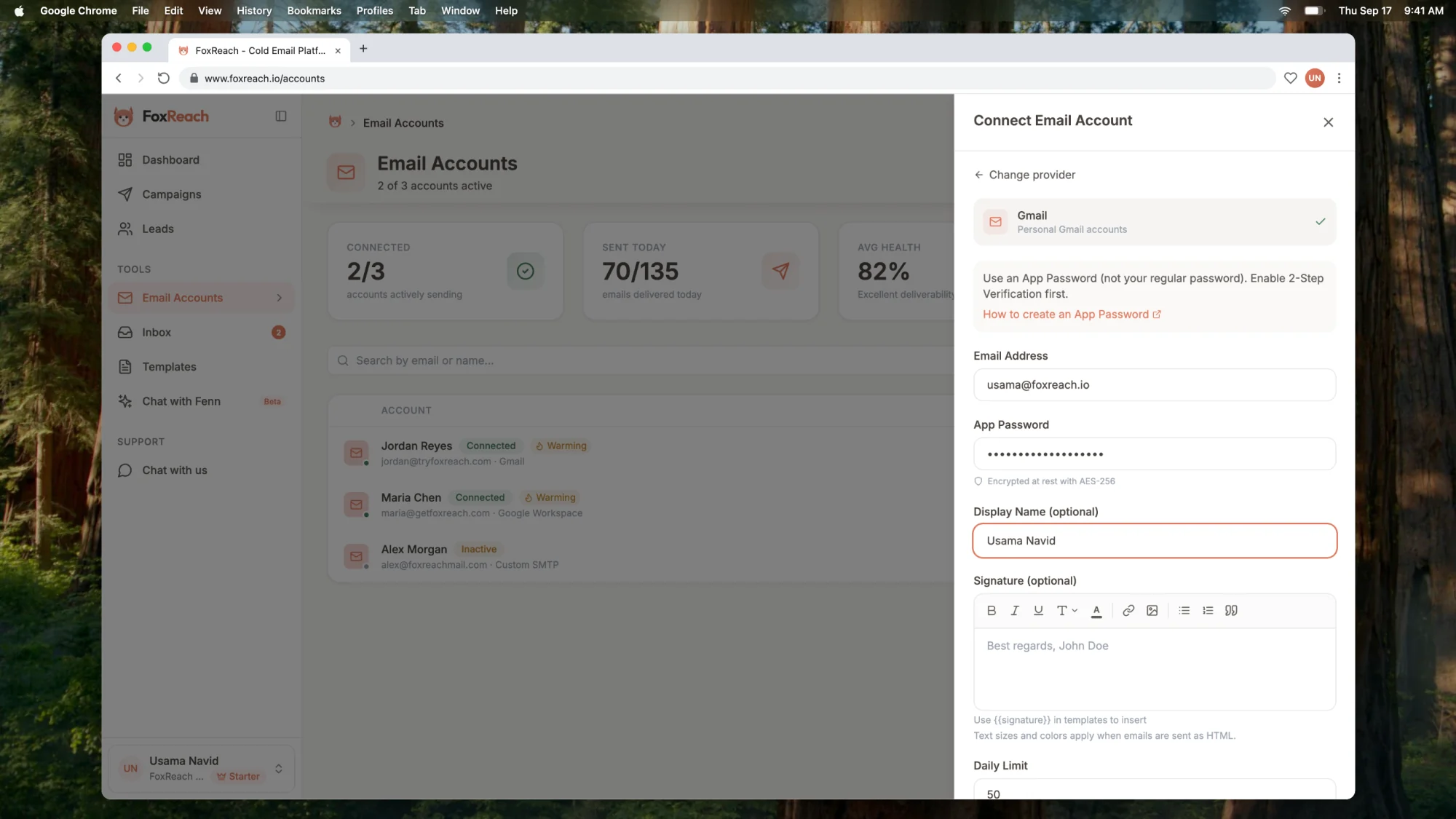The height and width of the screenshot is (819, 1456).
Task: Go back in browser
Action: tap(119, 78)
